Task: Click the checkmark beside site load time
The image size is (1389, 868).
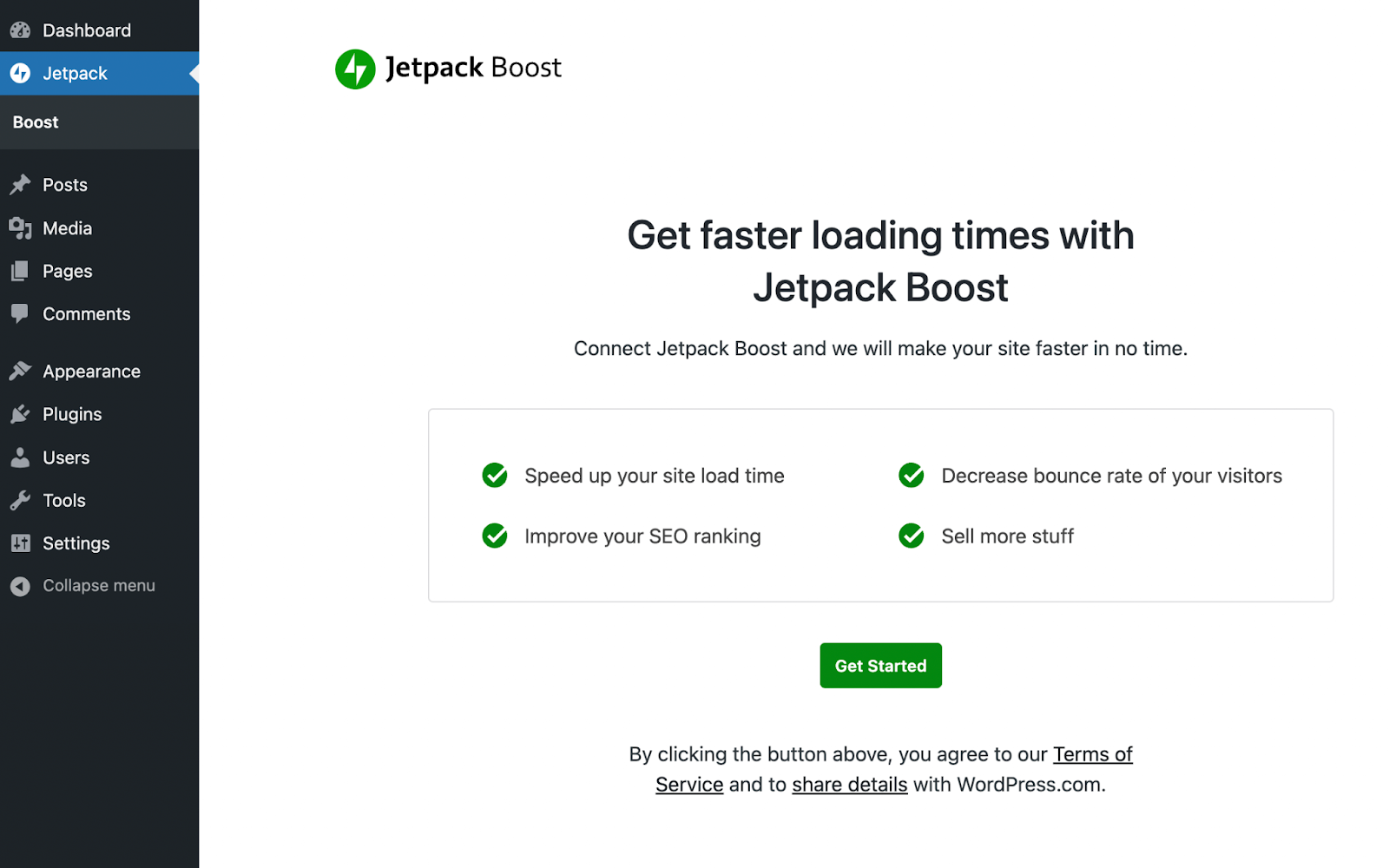Action: tap(494, 476)
